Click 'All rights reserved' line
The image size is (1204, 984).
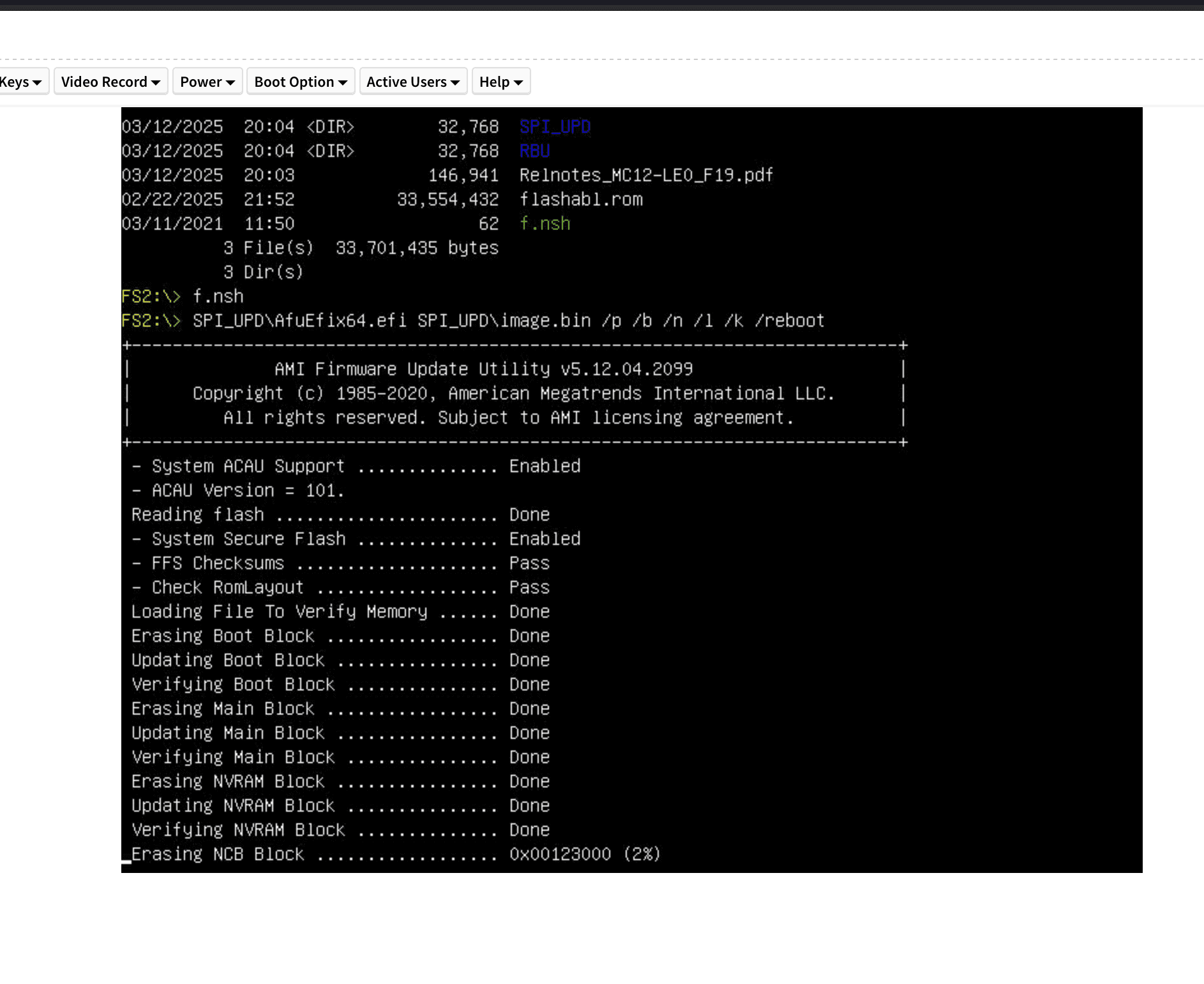(x=509, y=418)
